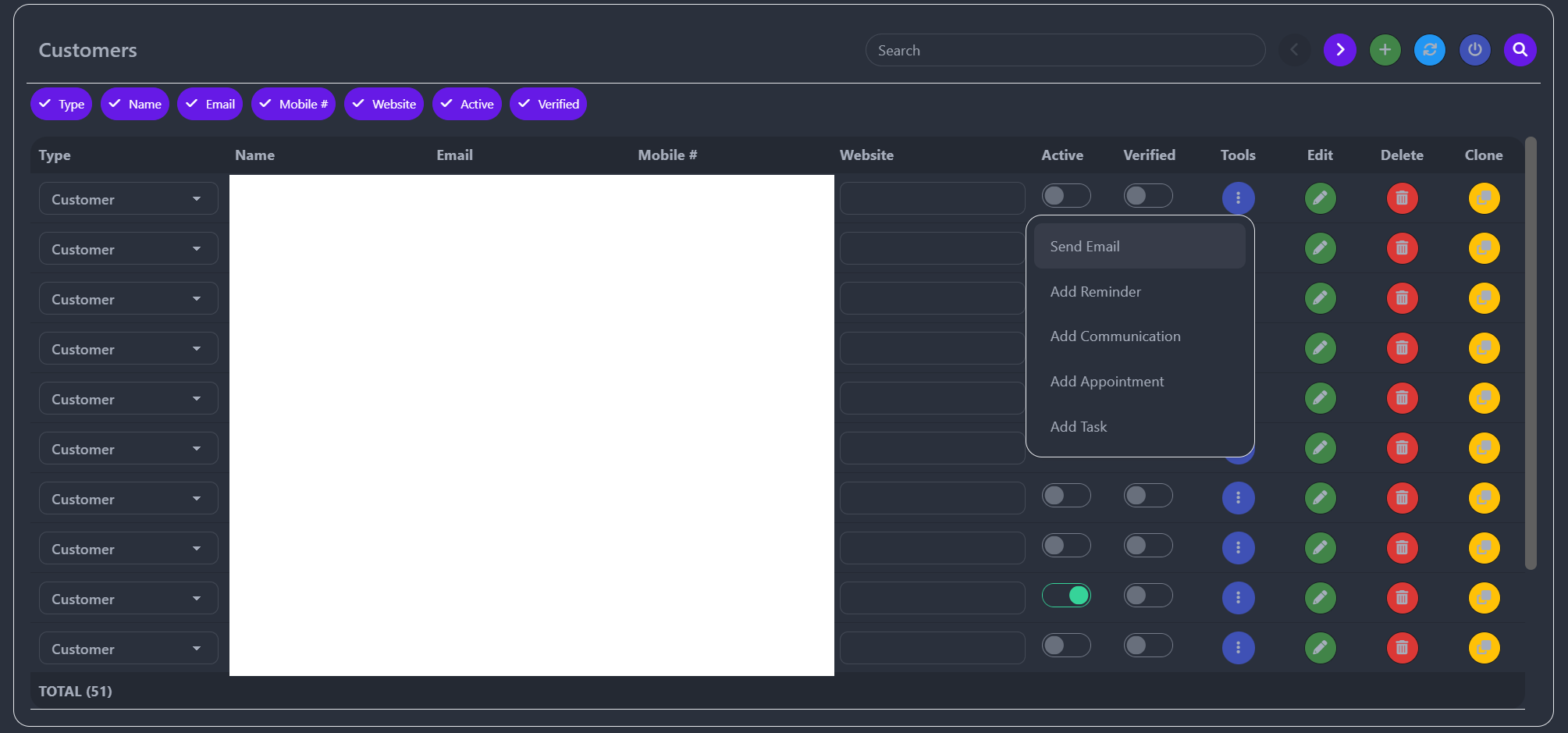Open Type dropdown in last row
Viewport: 1568px width, 733px height.
tap(129, 649)
